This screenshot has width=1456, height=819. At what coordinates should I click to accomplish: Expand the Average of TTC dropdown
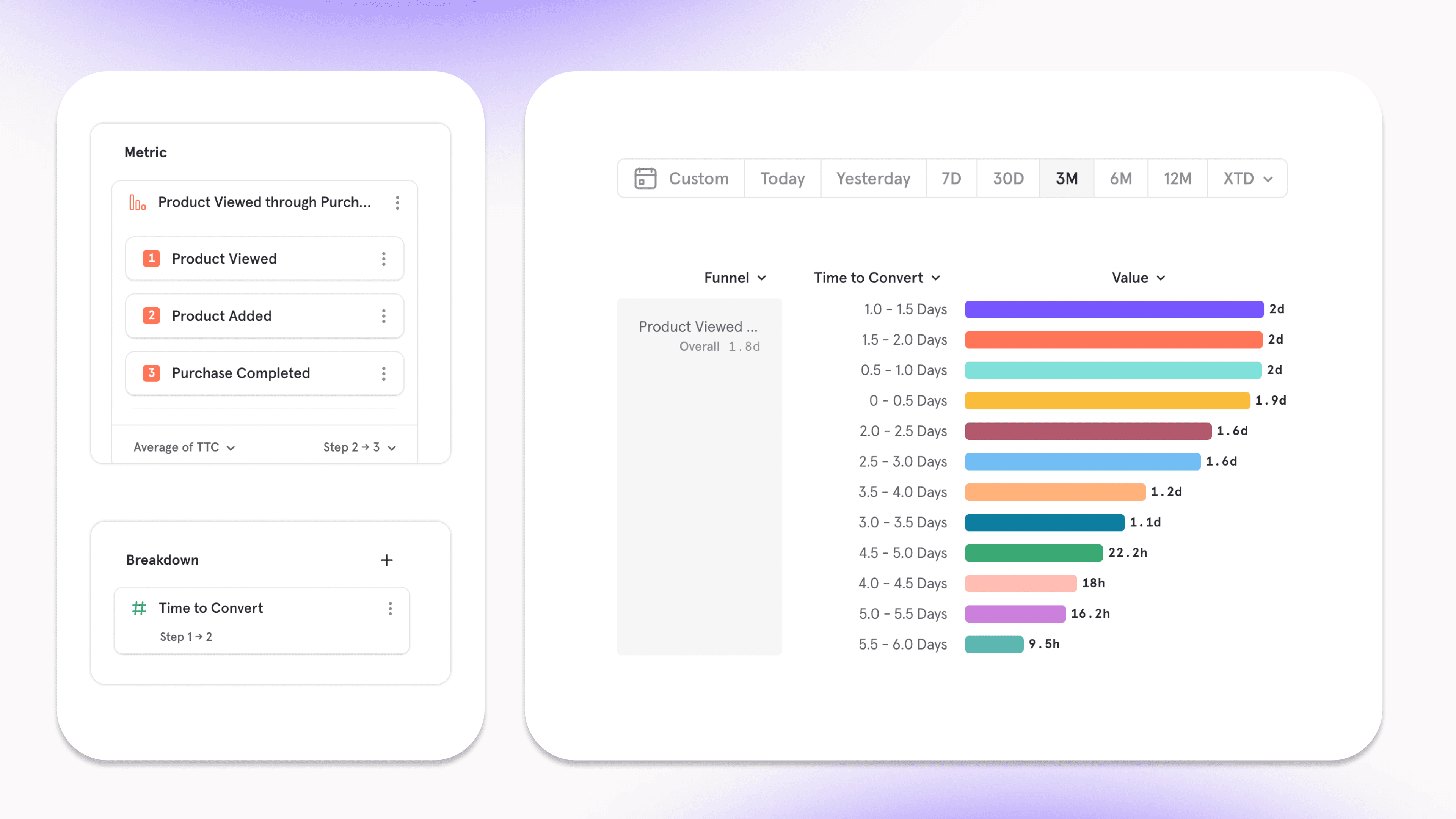coord(184,447)
